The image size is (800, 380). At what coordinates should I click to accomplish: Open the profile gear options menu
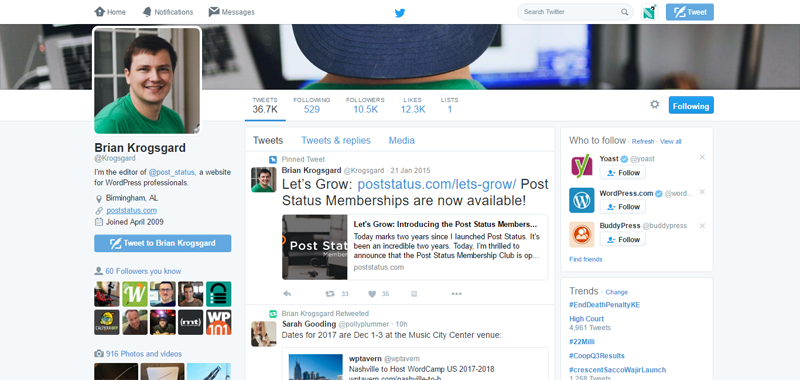tap(655, 105)
